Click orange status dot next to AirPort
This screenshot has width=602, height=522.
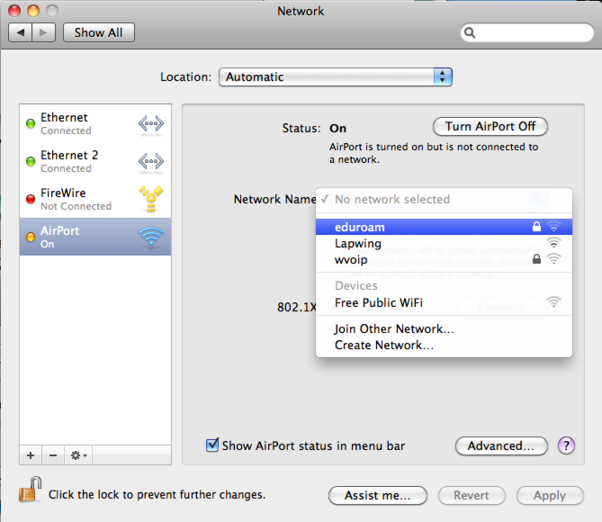coord(30,237)
